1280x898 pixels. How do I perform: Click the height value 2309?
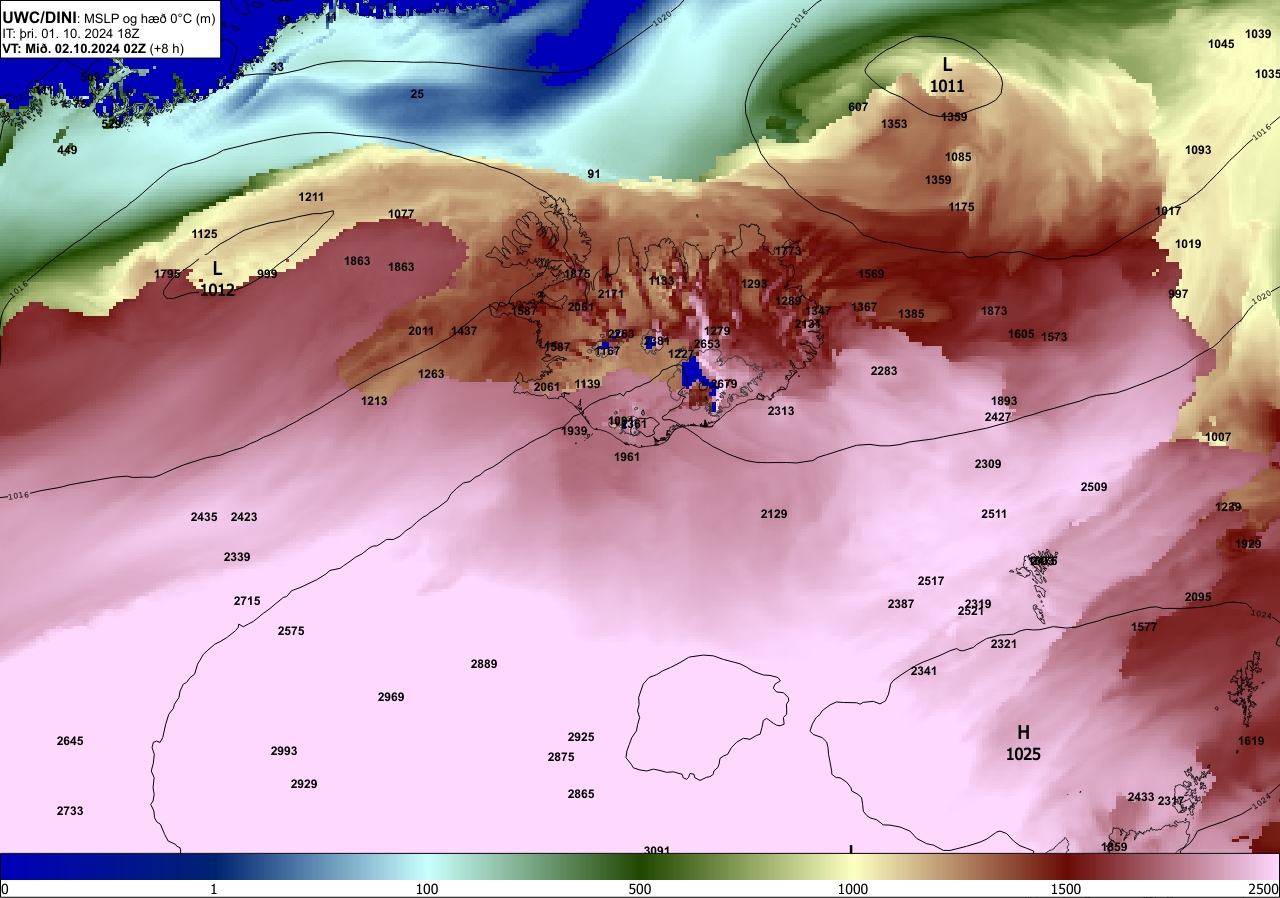(x=988, y=464)
